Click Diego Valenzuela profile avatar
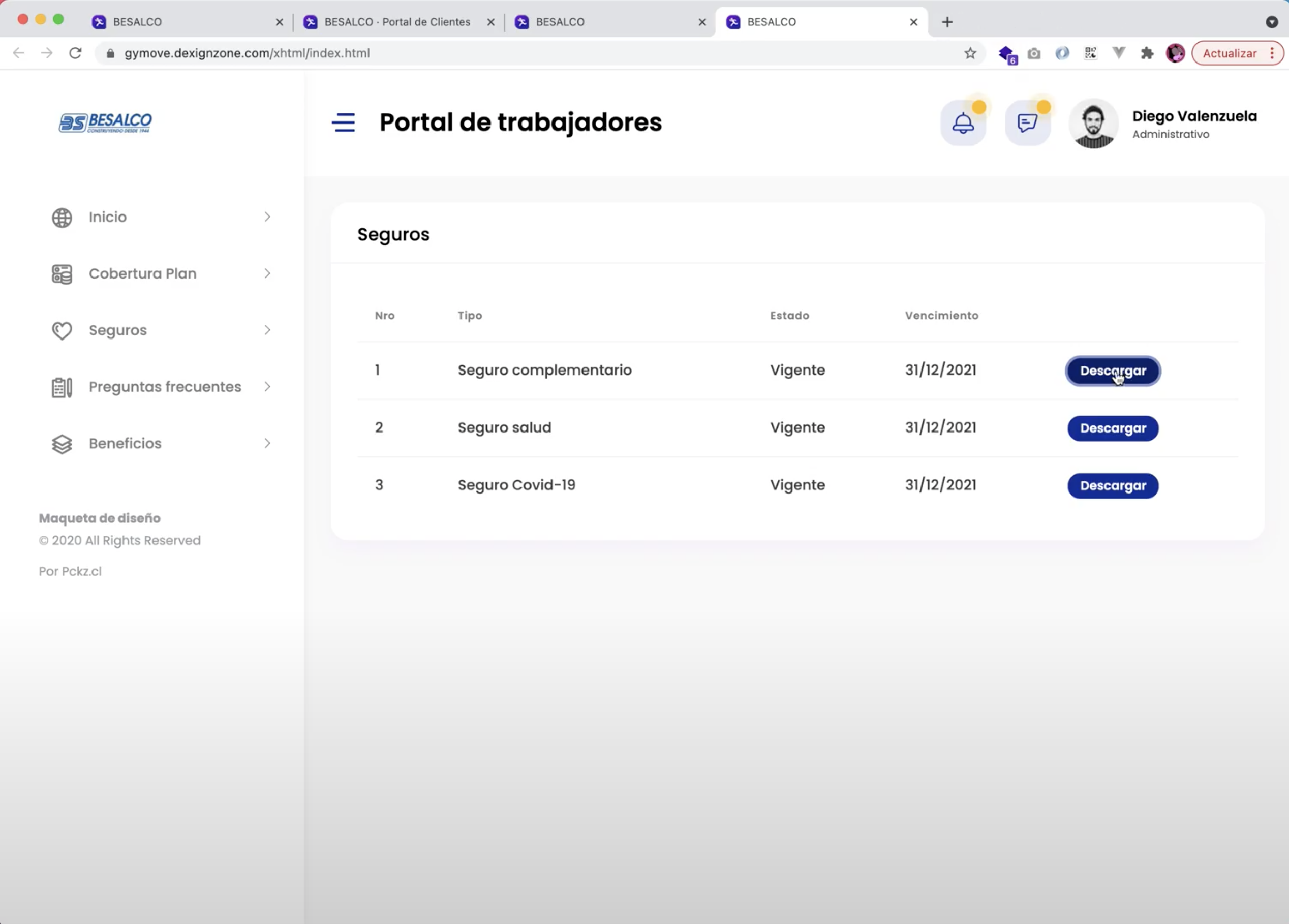Viewport: 1289px width, 924px height. pyautogui.click(x=1093, y=124)
